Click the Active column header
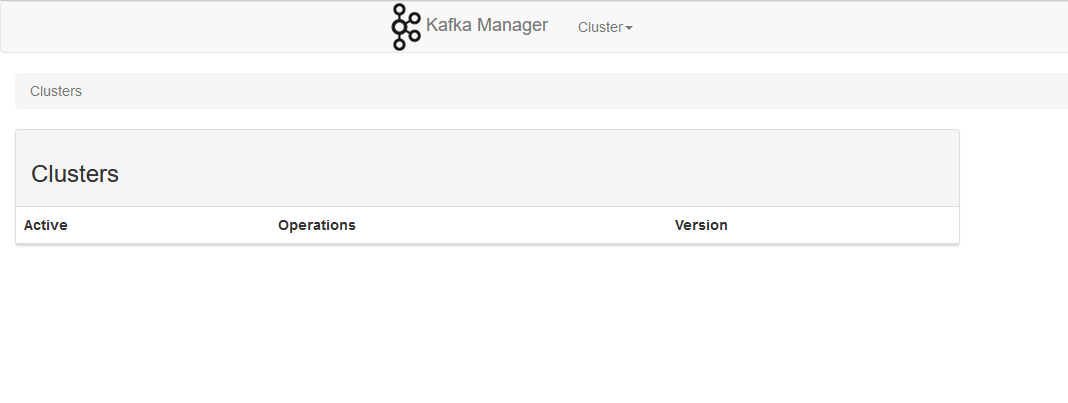This screenshot has width=1068, height=403. [x=46, y=225]
